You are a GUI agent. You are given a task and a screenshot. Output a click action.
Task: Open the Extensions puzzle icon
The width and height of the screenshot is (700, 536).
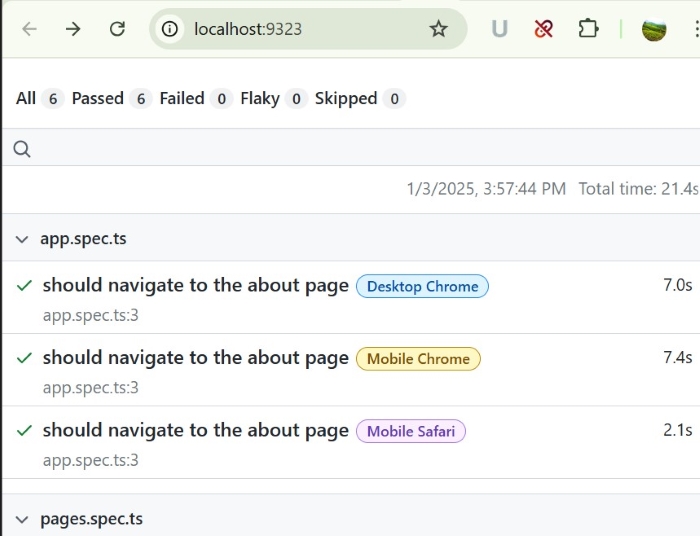click(x=588, y=29)
